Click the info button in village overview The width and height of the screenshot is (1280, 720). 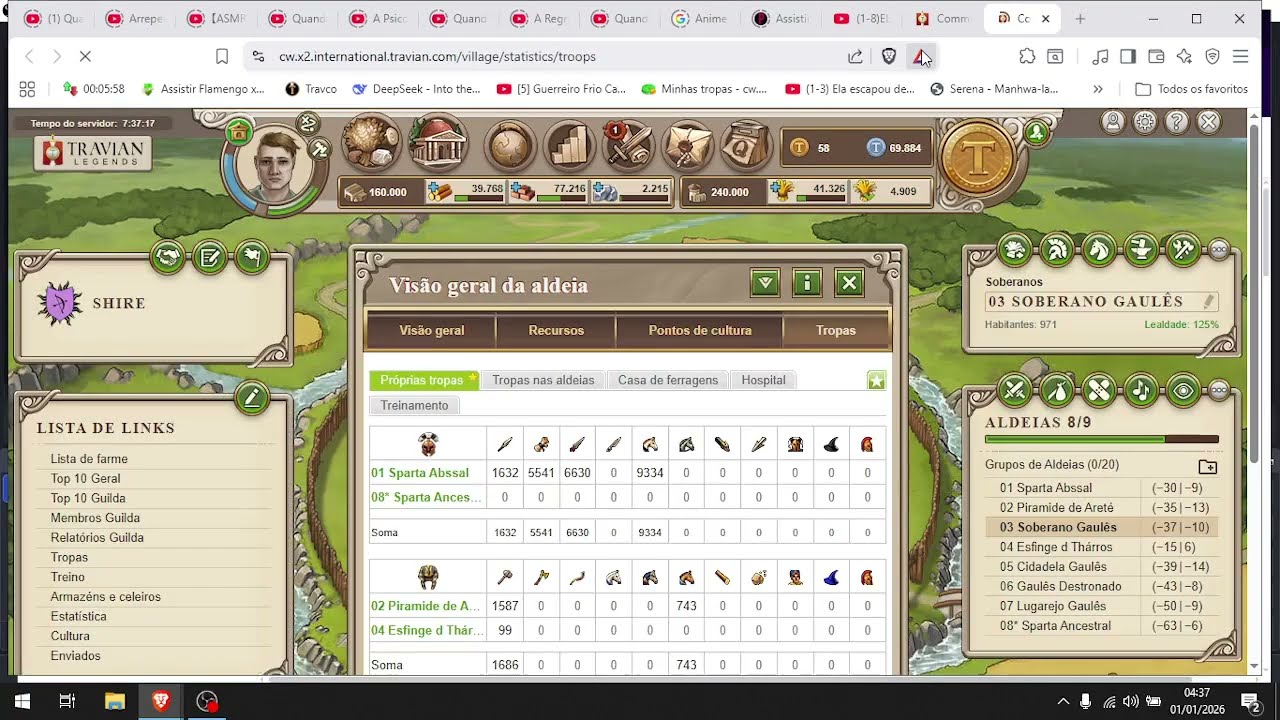[x=807, y=284]
